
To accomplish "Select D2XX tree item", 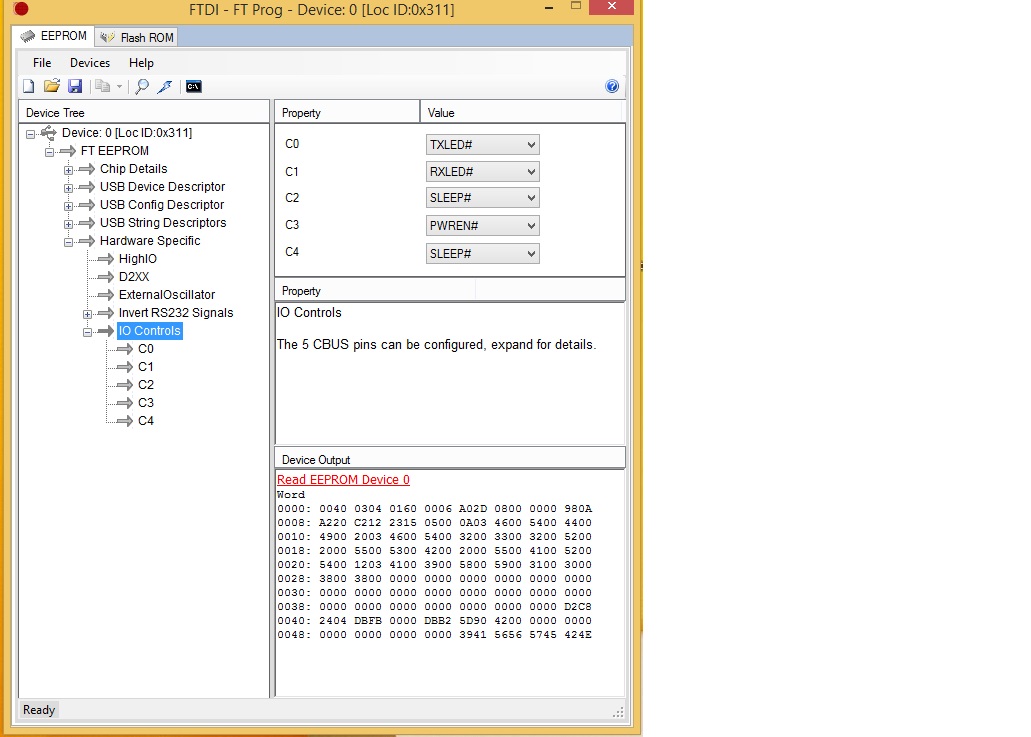I will click(x=134, y=277).
